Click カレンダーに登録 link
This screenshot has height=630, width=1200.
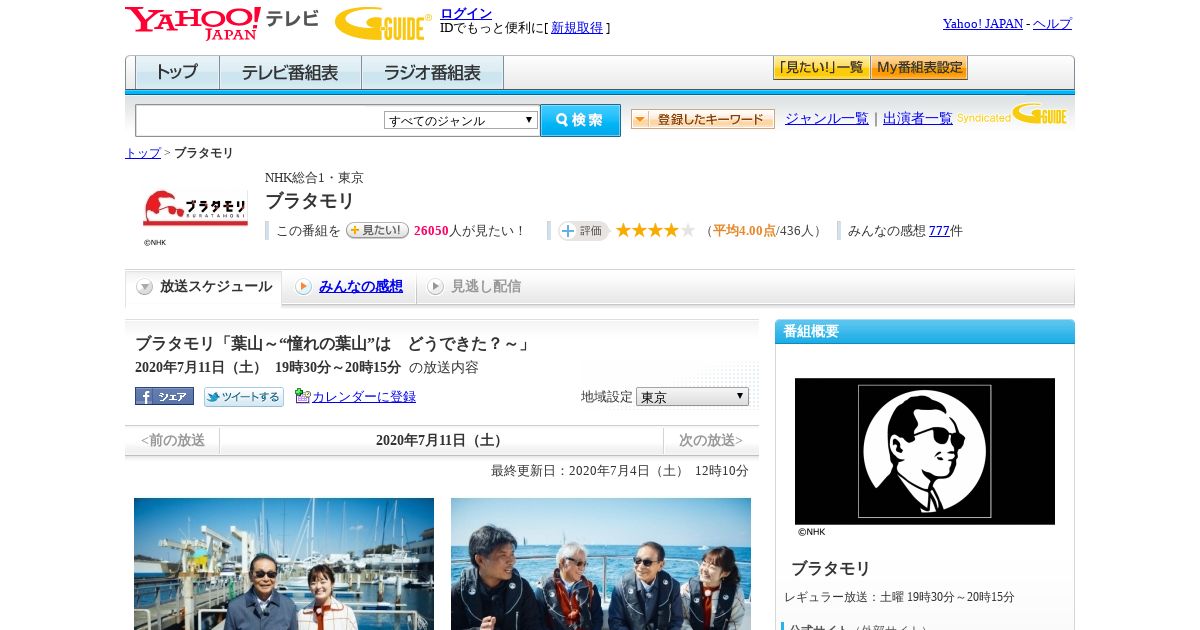[x=364, y=397]
